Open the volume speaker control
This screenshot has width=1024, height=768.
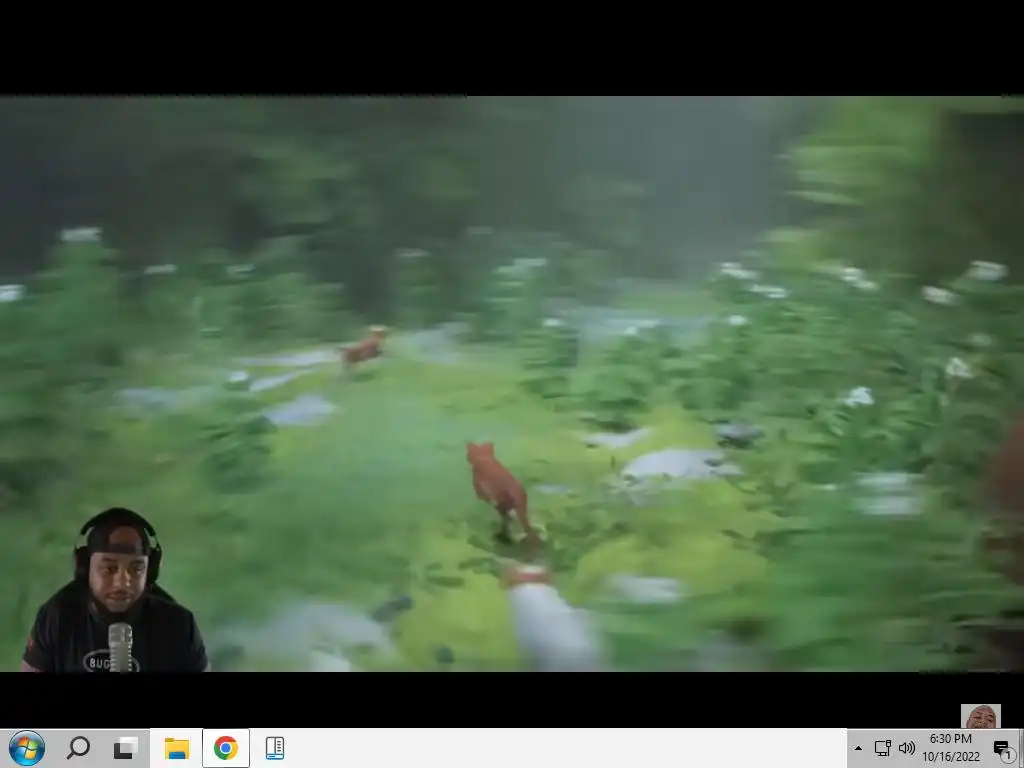pos(906,748)
